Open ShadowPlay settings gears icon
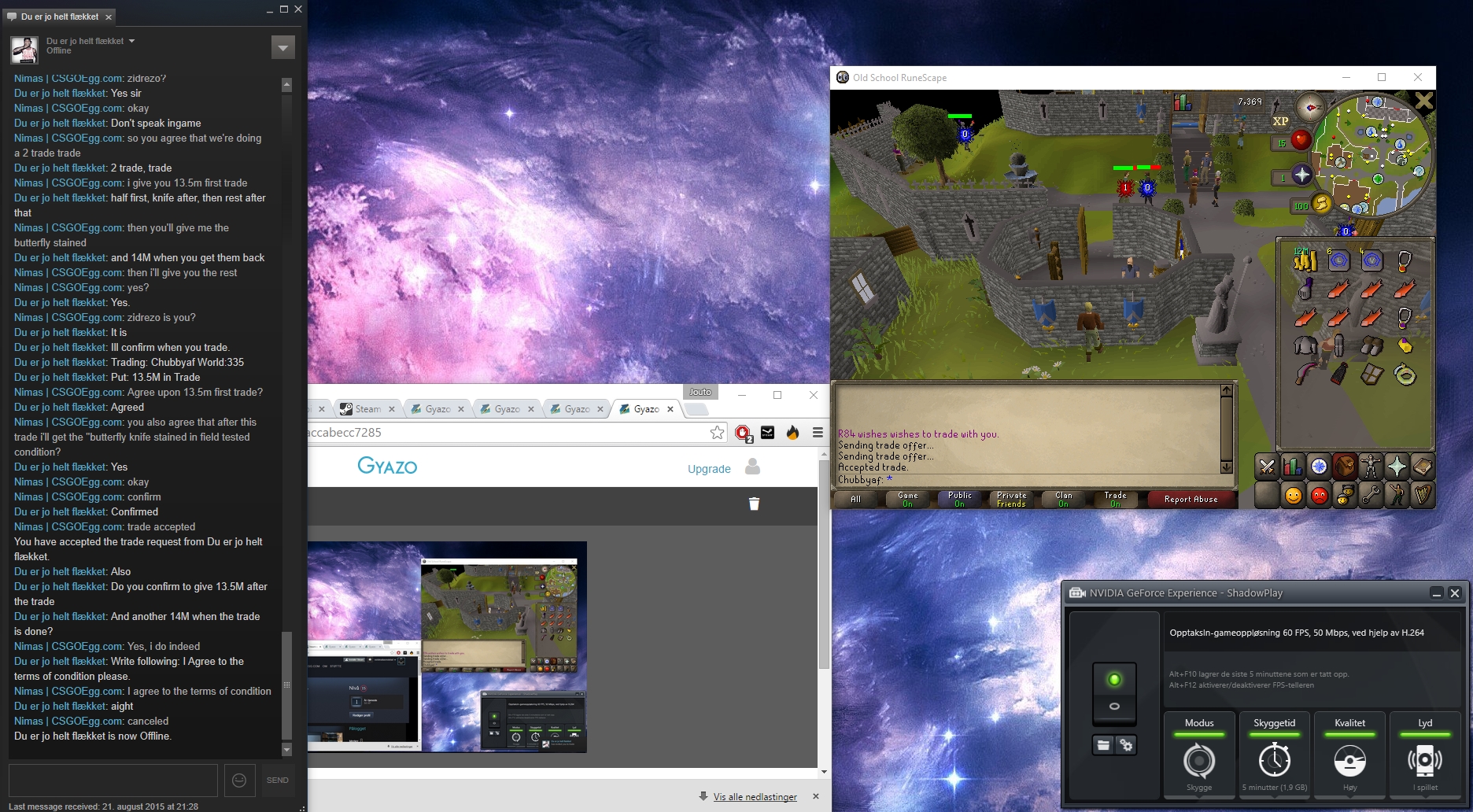 1126,744
